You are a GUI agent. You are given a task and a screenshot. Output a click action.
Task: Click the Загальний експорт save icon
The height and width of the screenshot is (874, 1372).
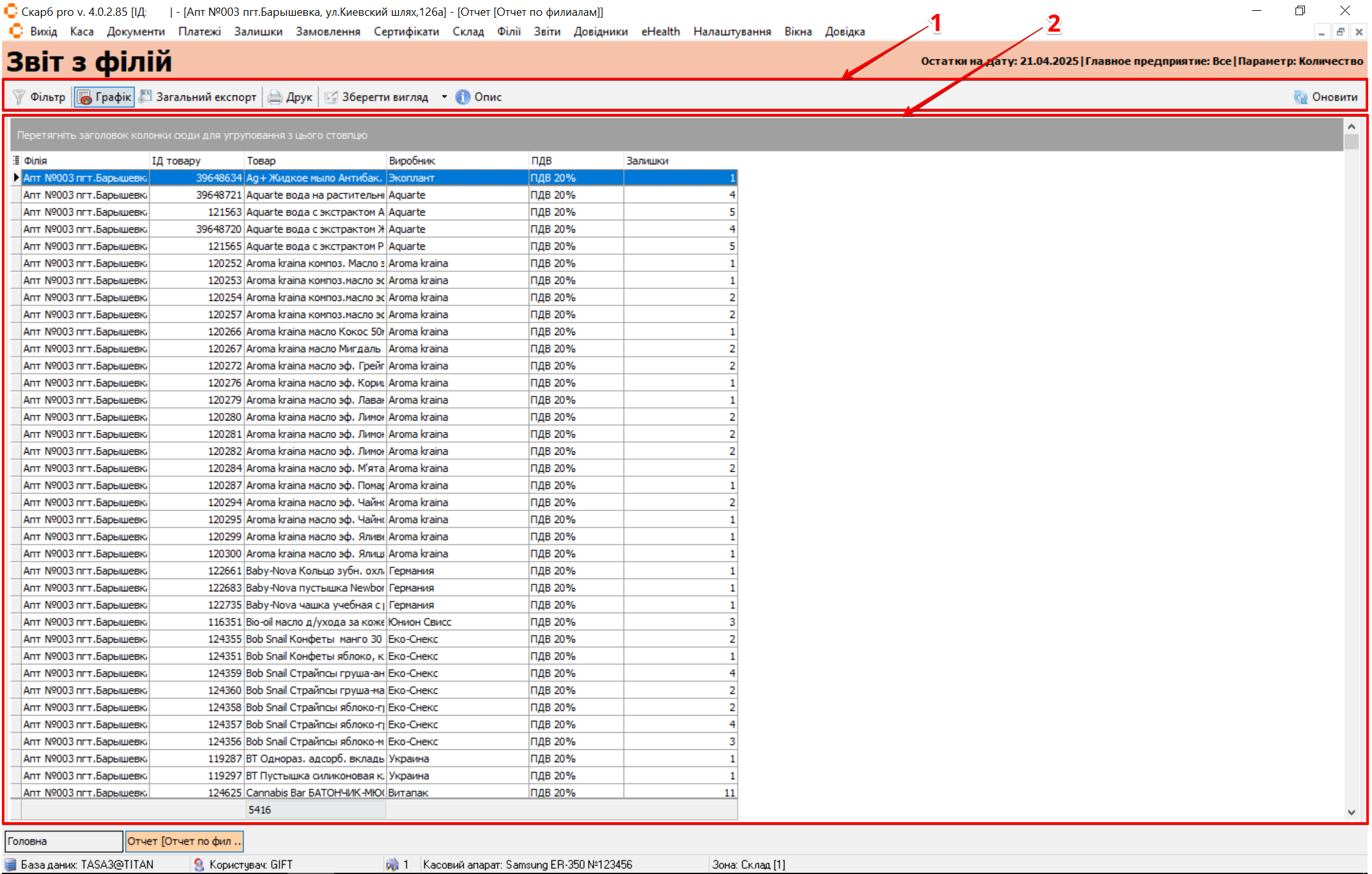(145, 97)
